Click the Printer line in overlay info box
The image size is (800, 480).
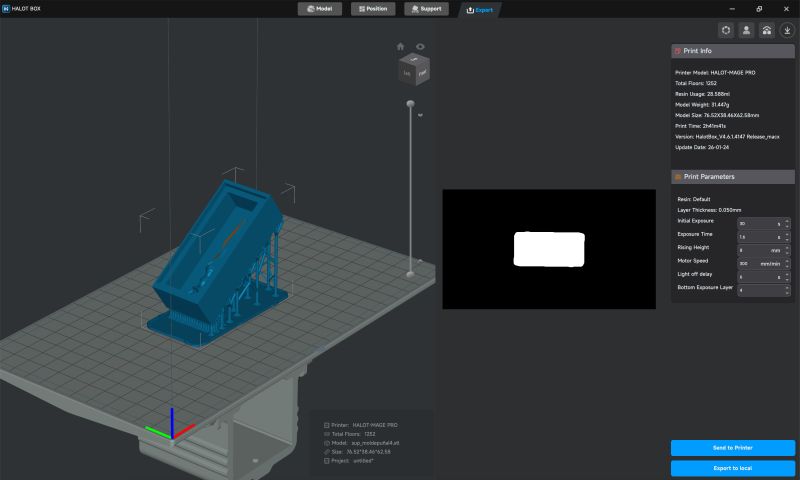point(361,425)
